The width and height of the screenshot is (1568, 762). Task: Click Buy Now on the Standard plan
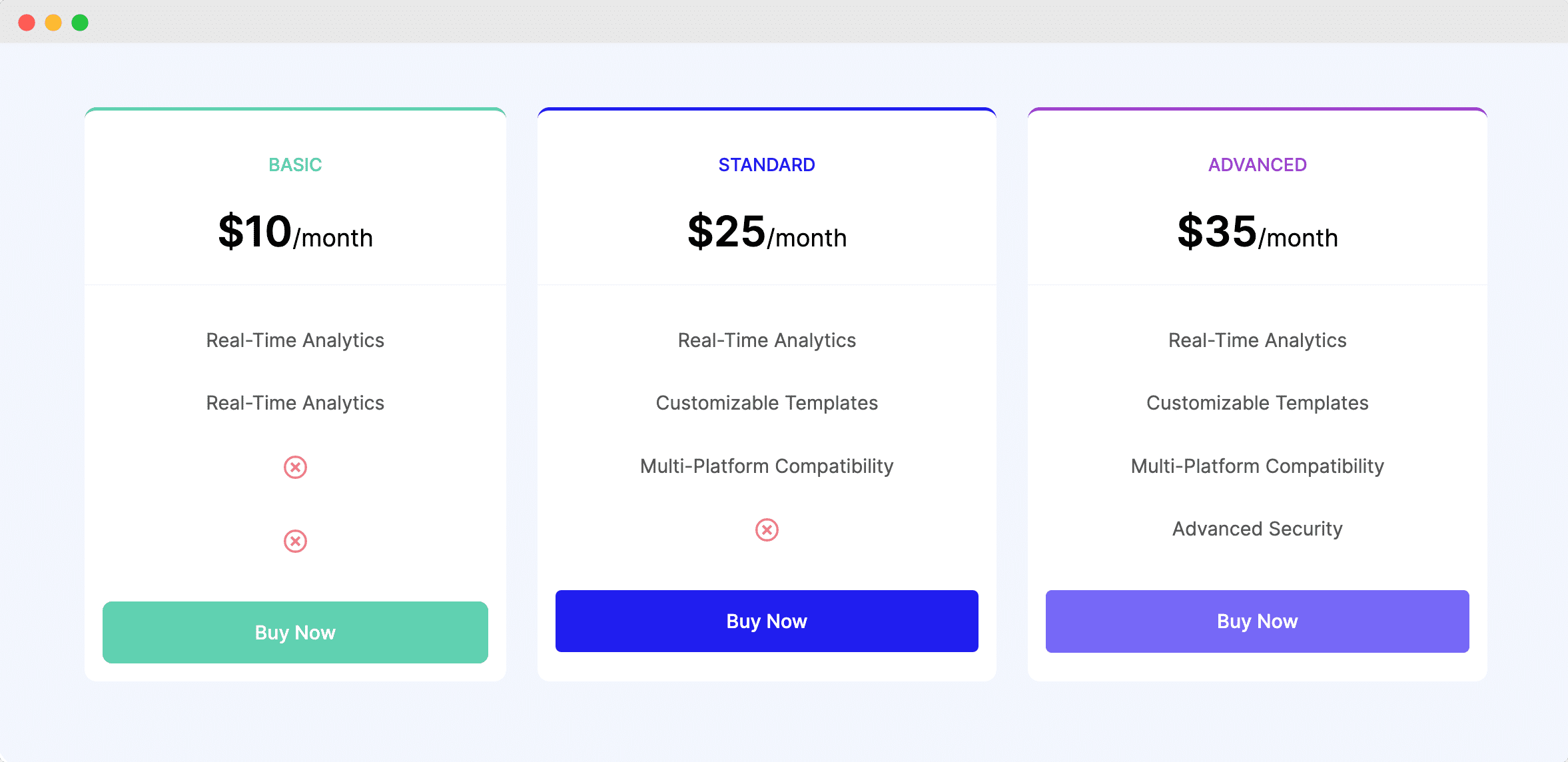(765, 620)
